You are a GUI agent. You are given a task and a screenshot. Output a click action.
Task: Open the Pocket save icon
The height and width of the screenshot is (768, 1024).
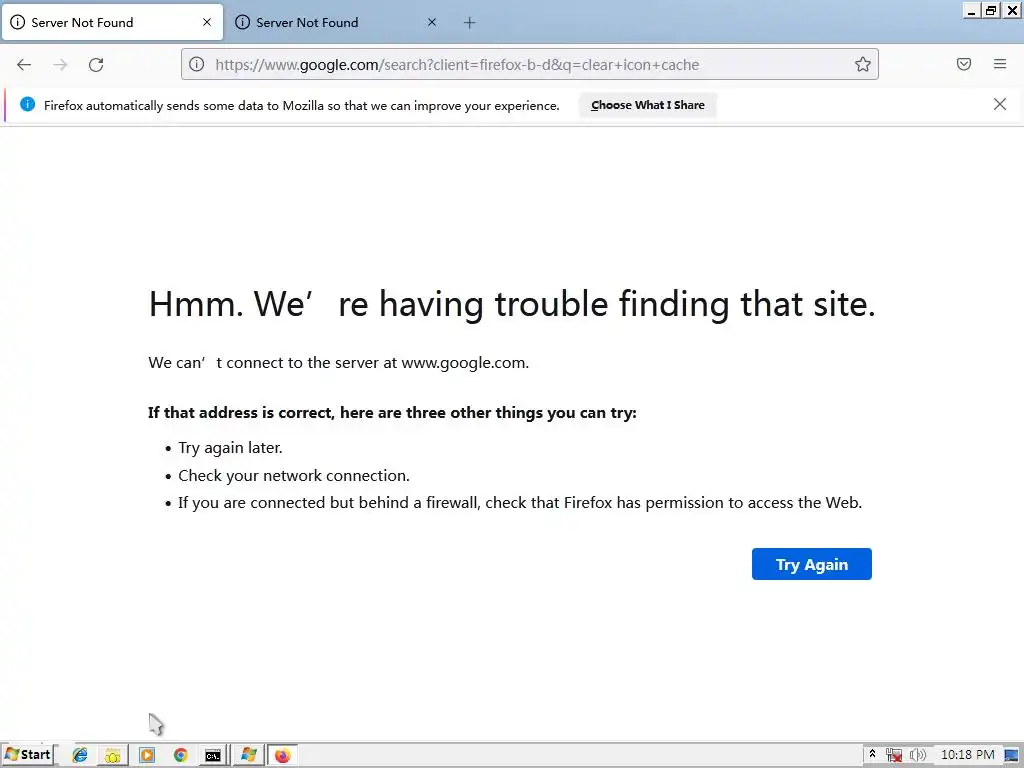coord(964,64)
